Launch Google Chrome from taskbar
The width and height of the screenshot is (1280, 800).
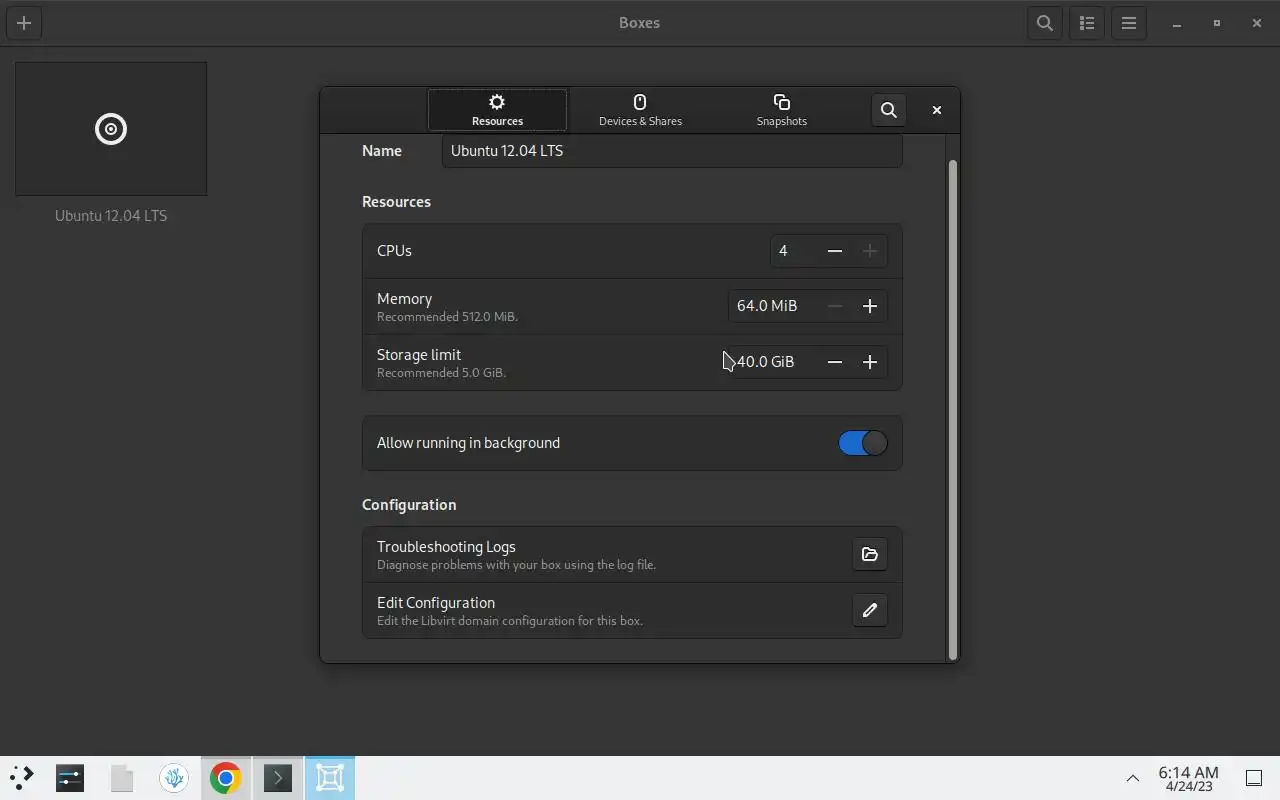point(226,777)
